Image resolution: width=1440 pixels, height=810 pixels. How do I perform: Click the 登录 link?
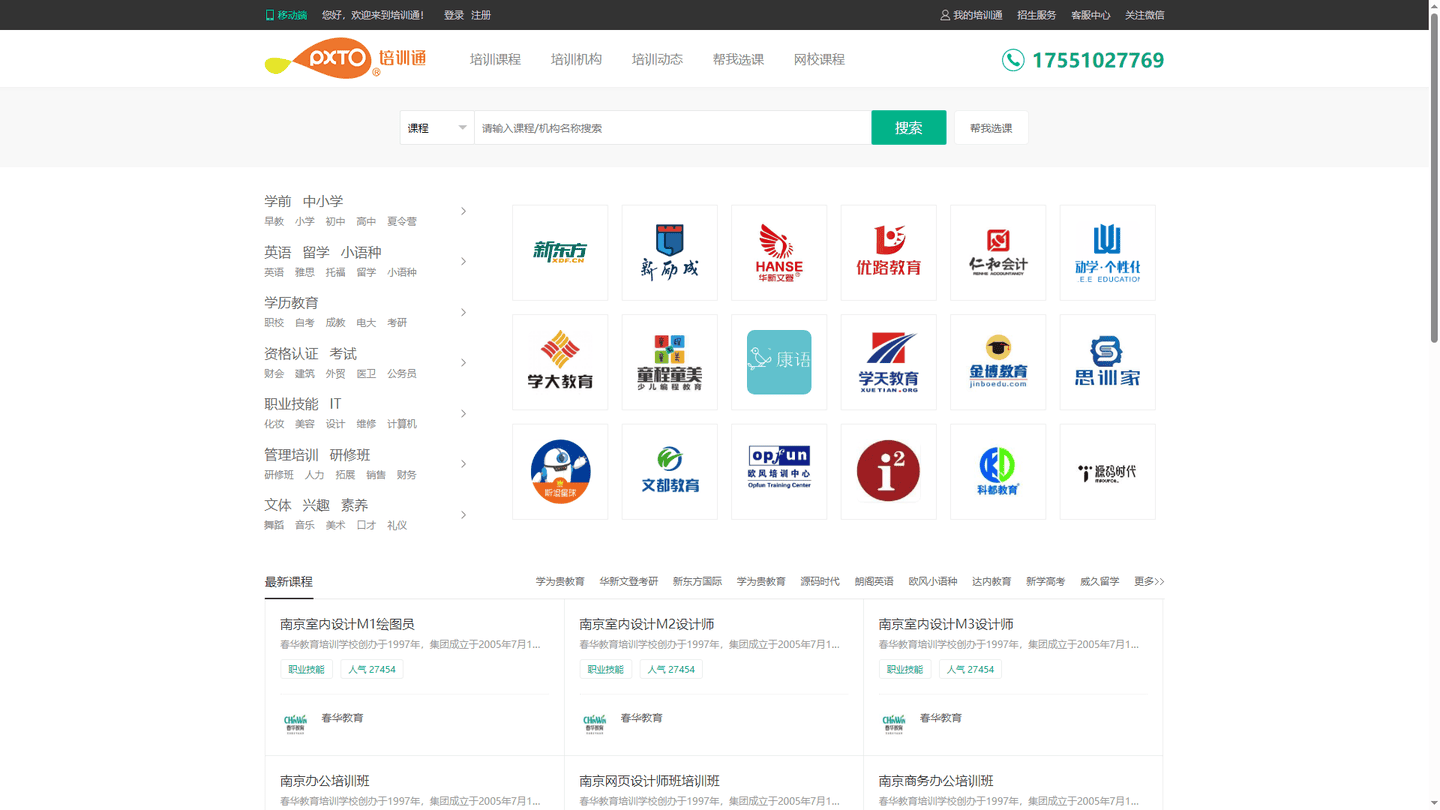tap(454, 15)
